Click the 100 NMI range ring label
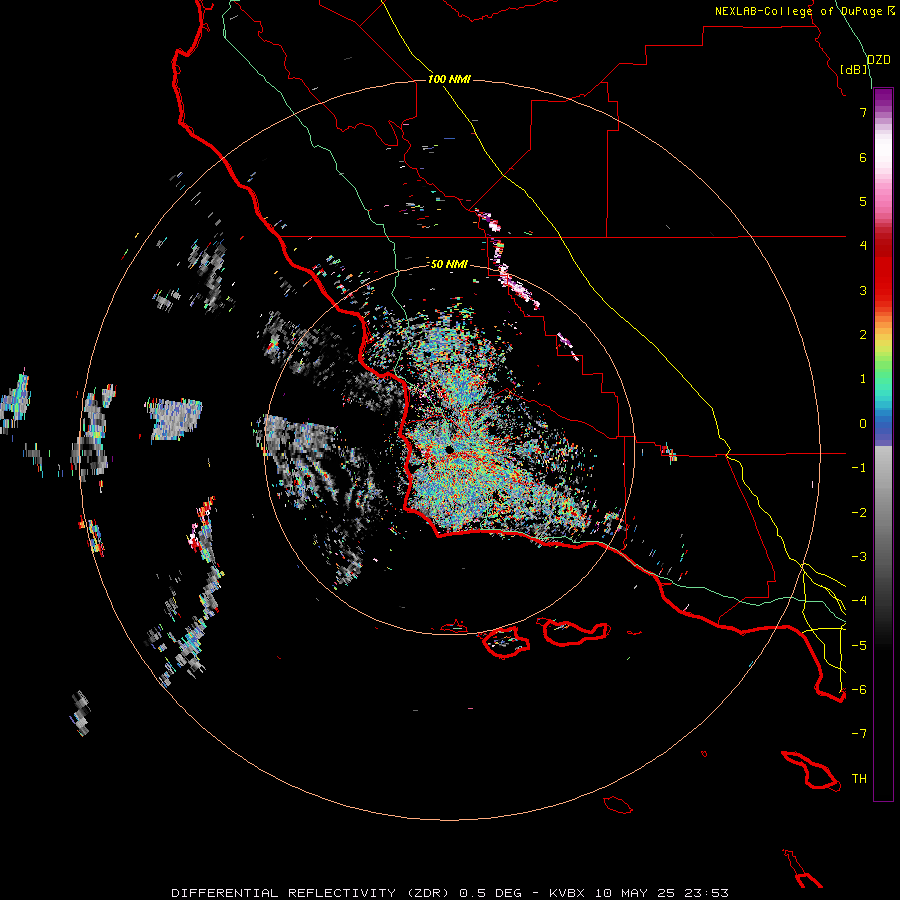This screenshot has height=900, width=900. 449,79
